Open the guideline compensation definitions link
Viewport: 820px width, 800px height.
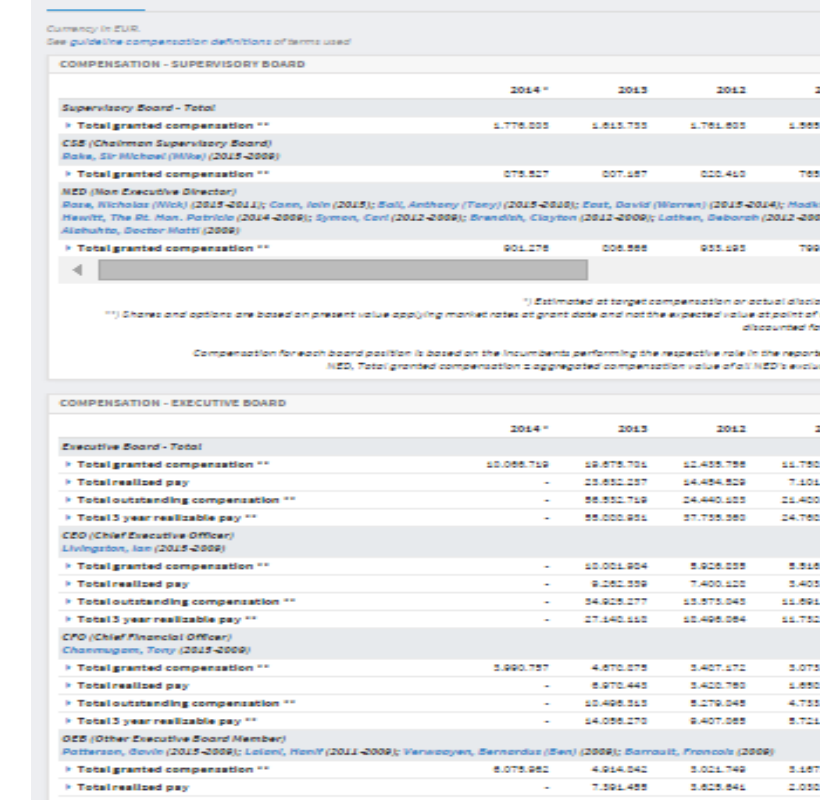(x=170, y=42)
